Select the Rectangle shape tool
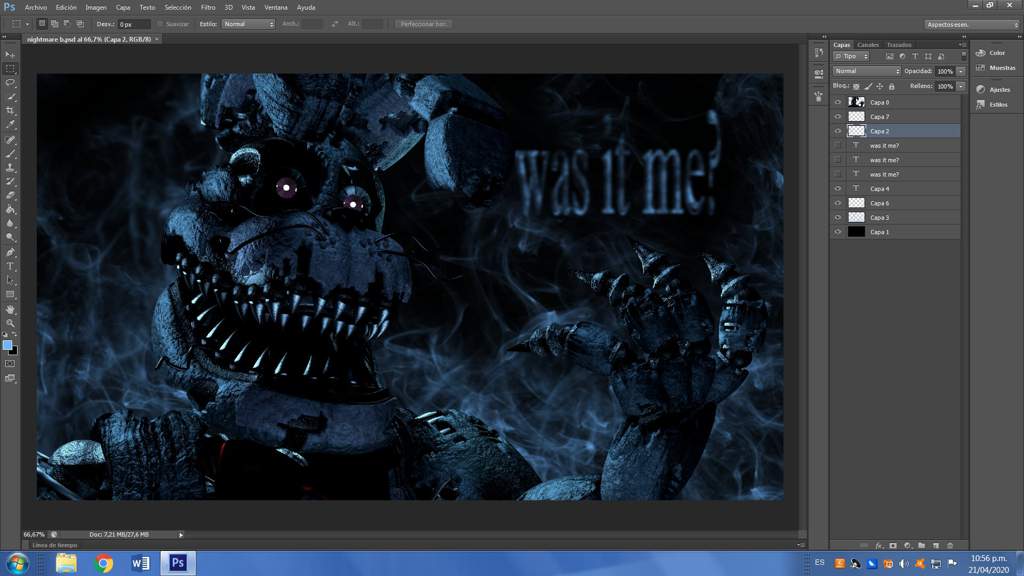Screen dimensions: 1024x576 pos(10,295)
